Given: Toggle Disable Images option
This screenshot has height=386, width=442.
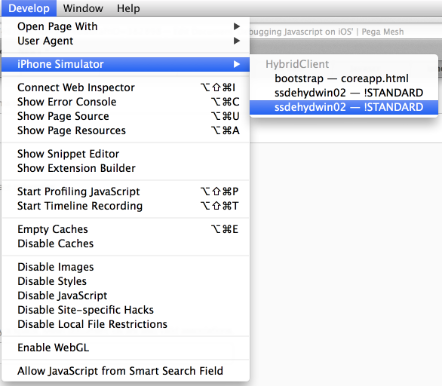Looking at the screenshot, I should (126, 267).
